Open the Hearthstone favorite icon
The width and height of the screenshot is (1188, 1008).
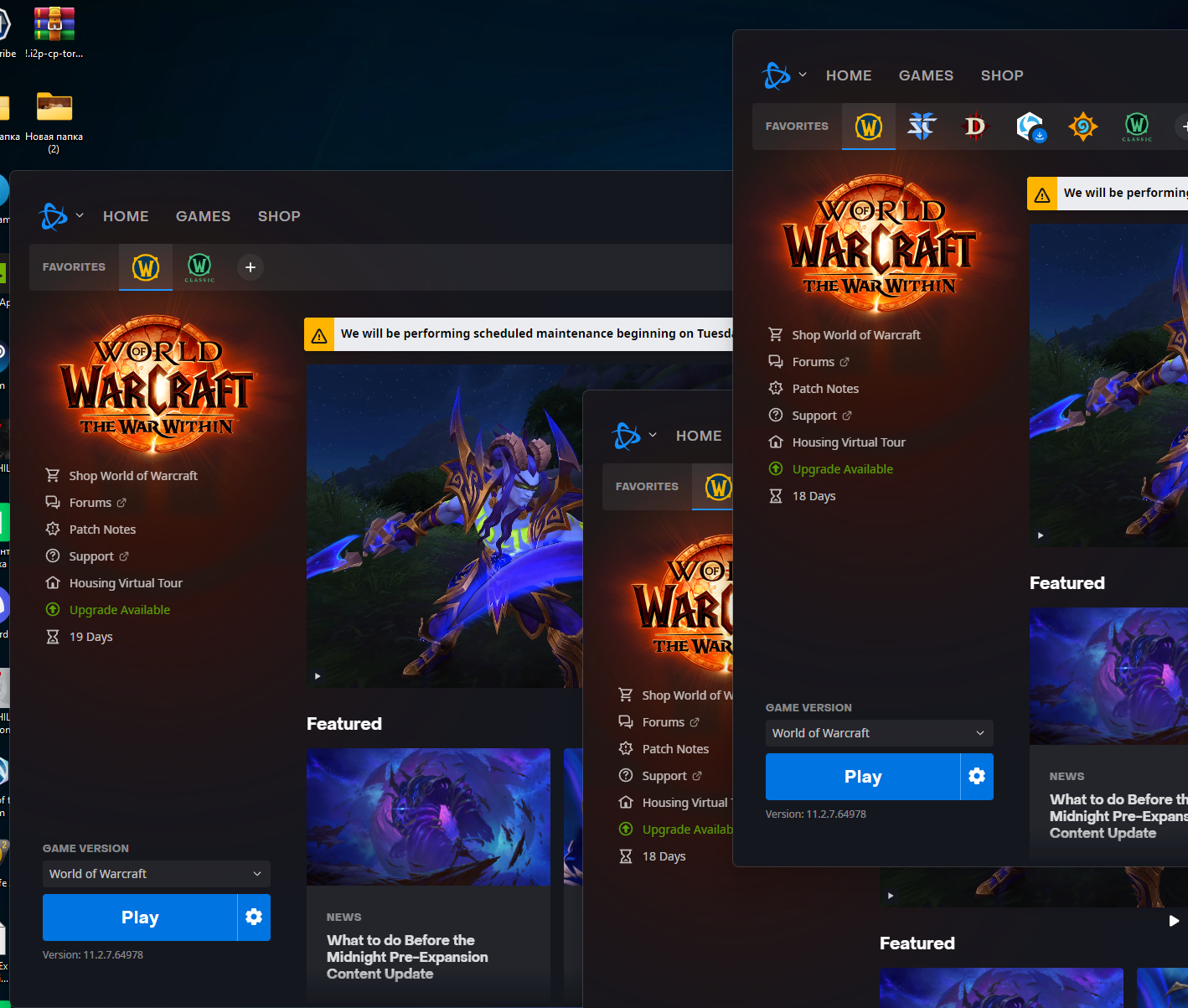[x=1083, y=127]
